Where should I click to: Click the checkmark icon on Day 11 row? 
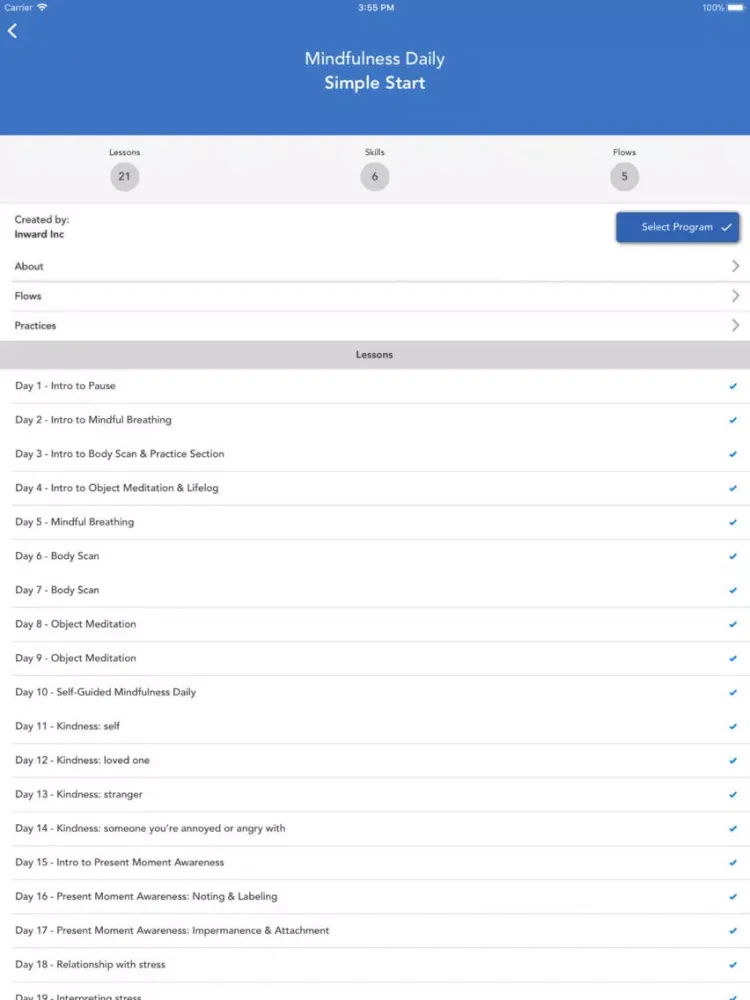click(733, 726)
